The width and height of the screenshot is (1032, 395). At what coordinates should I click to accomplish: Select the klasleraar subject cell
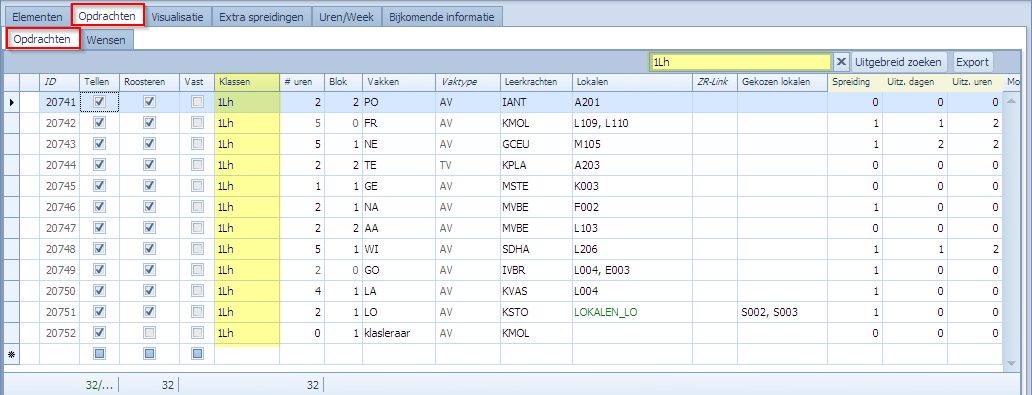pyautogui.click(x=399, y=333)
